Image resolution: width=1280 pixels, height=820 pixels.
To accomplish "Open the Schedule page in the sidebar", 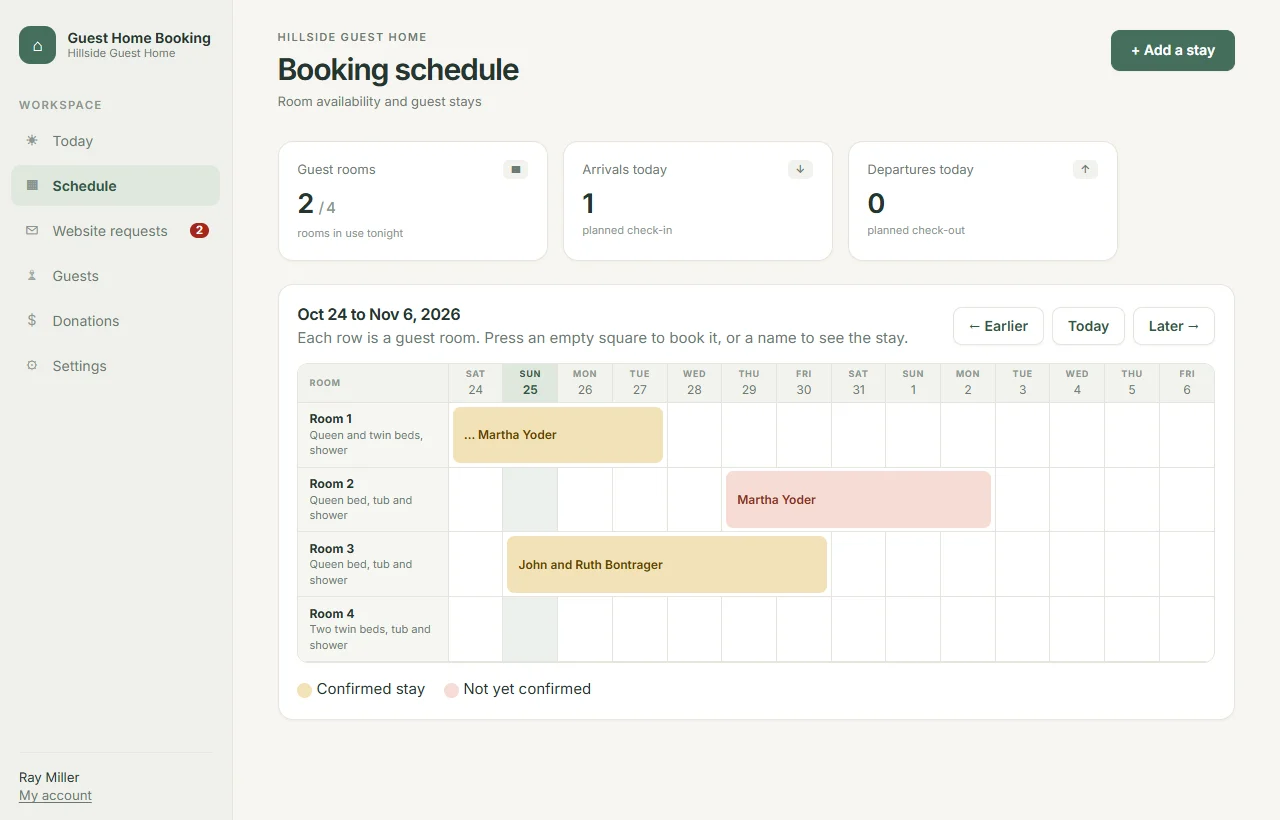I will [115, 186].
